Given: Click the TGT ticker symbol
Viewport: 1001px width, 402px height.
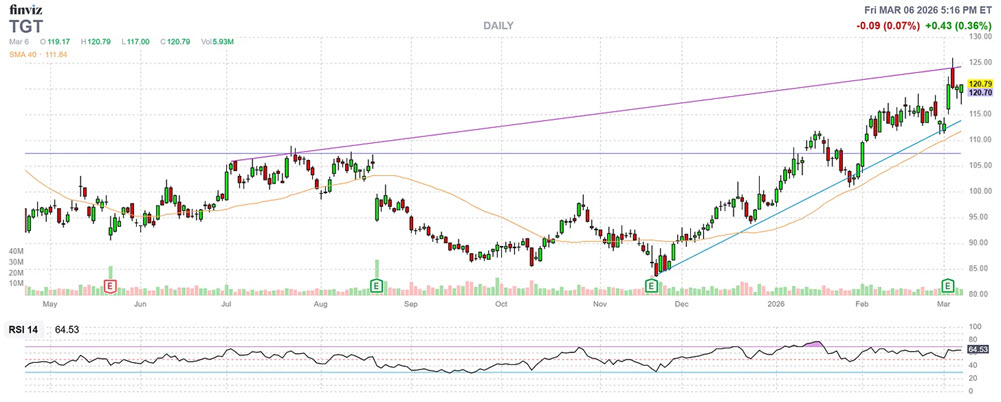Looking at the screenshot, I should tap(22, 26).
